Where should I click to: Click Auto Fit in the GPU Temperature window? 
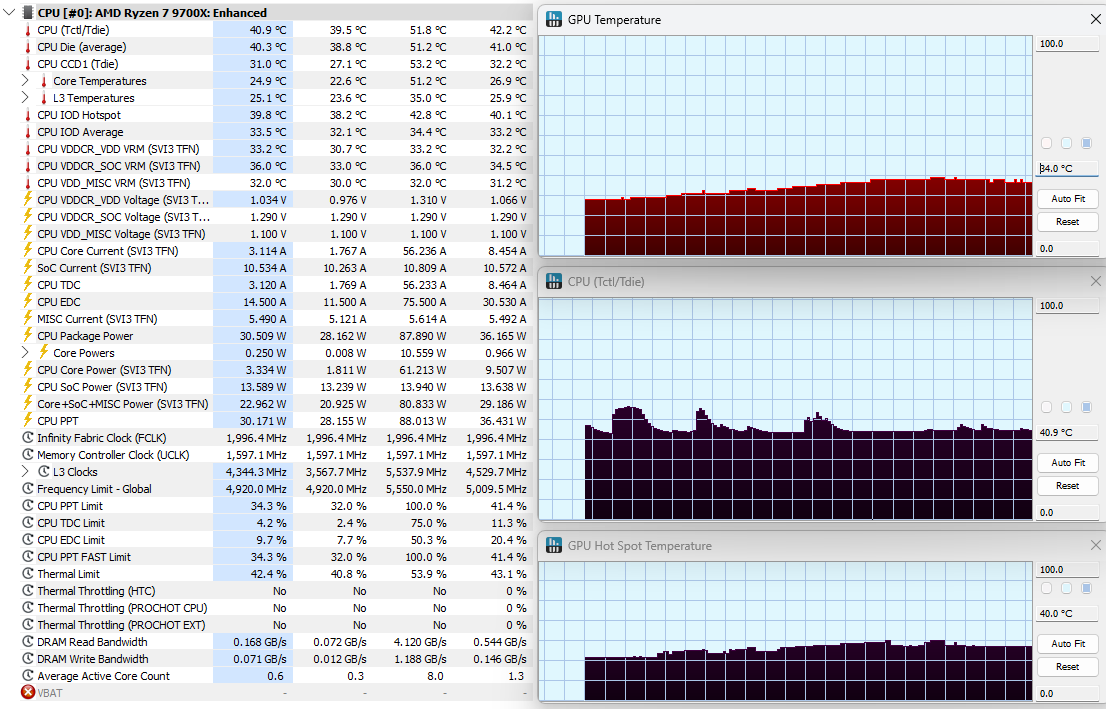[1067, 199]
